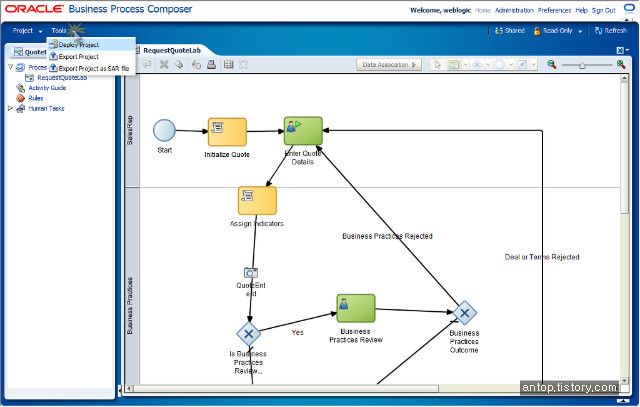Click the Sign Out link

604,10
